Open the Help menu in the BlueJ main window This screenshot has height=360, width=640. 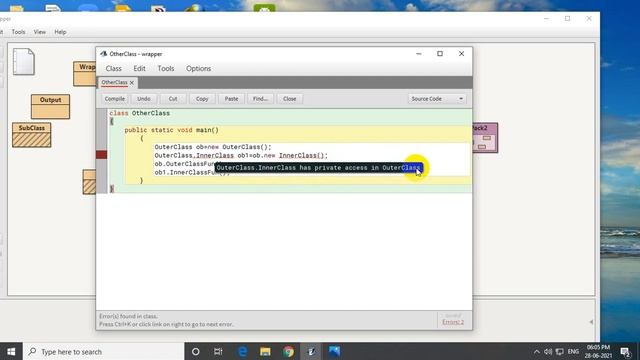(x=60, y=32)
